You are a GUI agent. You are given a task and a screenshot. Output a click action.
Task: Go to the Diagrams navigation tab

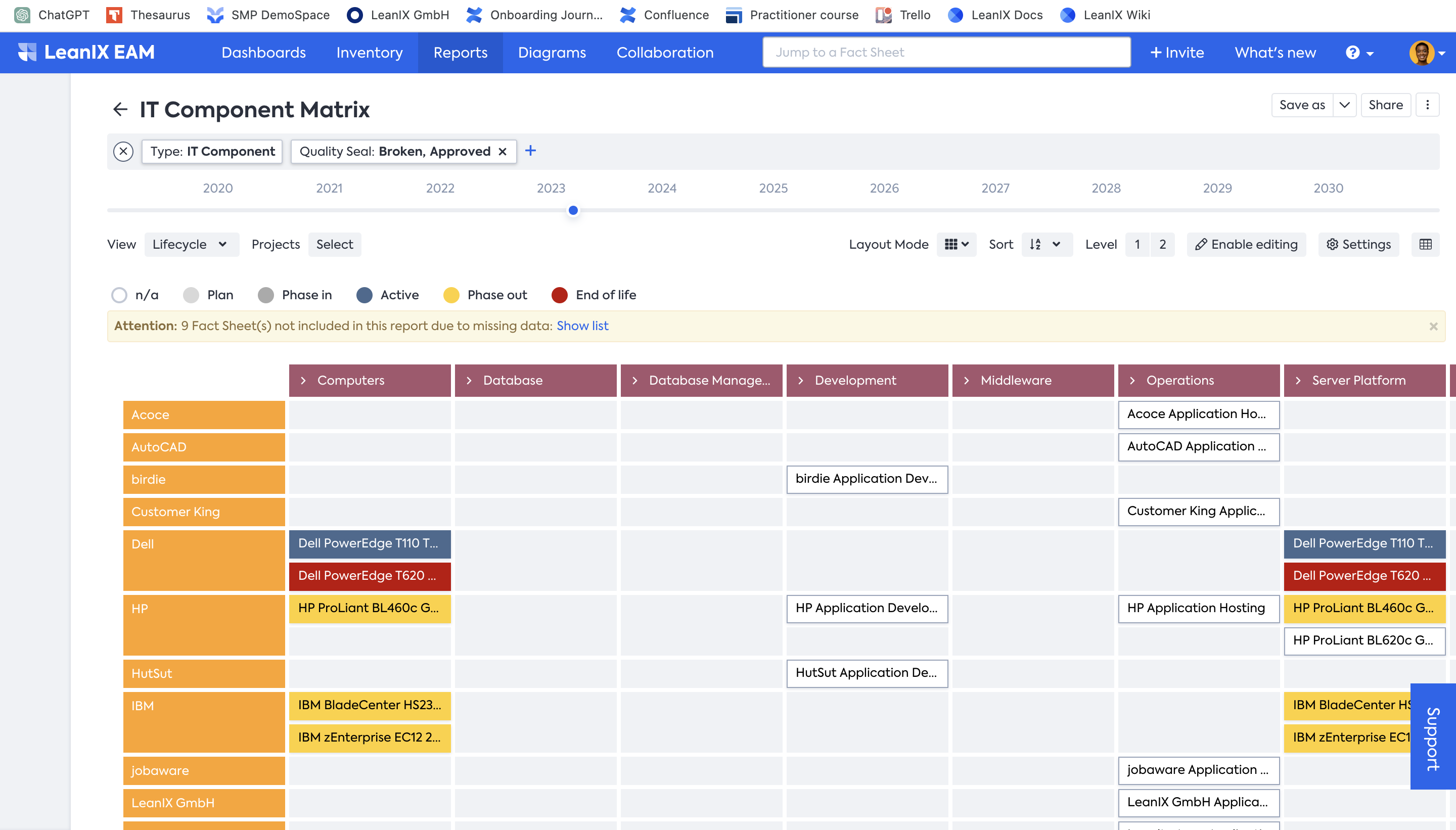click(551, 53)
